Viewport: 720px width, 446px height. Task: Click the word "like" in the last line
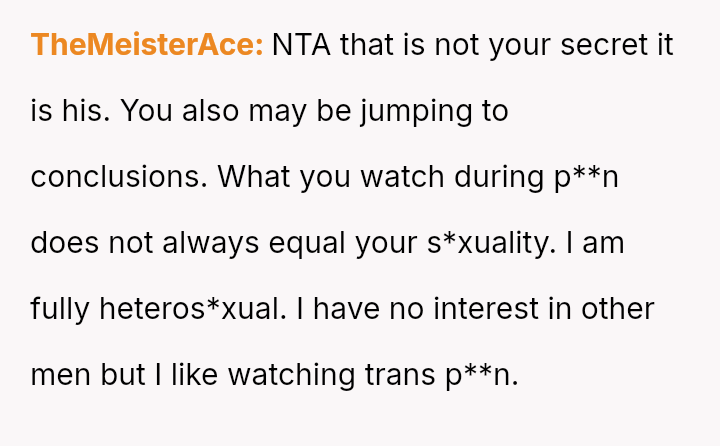pyautogui.click(x=191, y=375)
